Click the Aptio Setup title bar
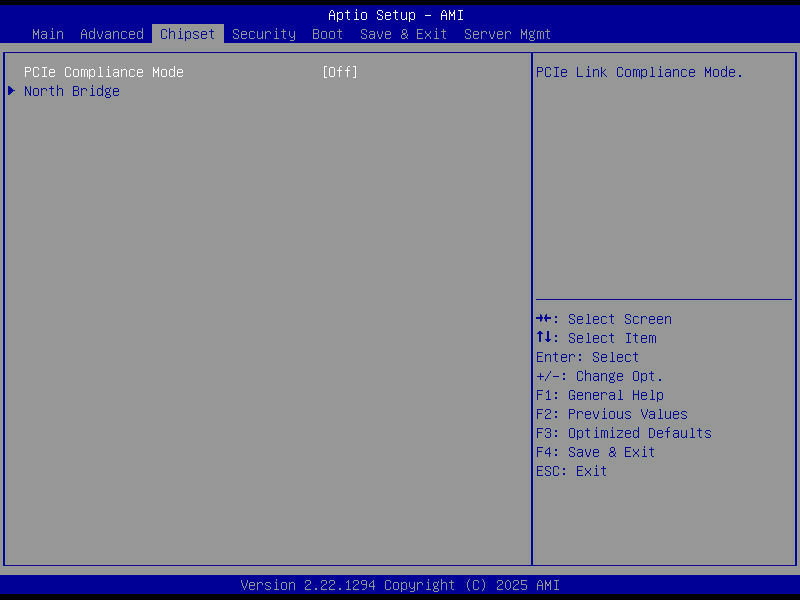This screenshot has height=600, width=800. (x=400, y=14)
